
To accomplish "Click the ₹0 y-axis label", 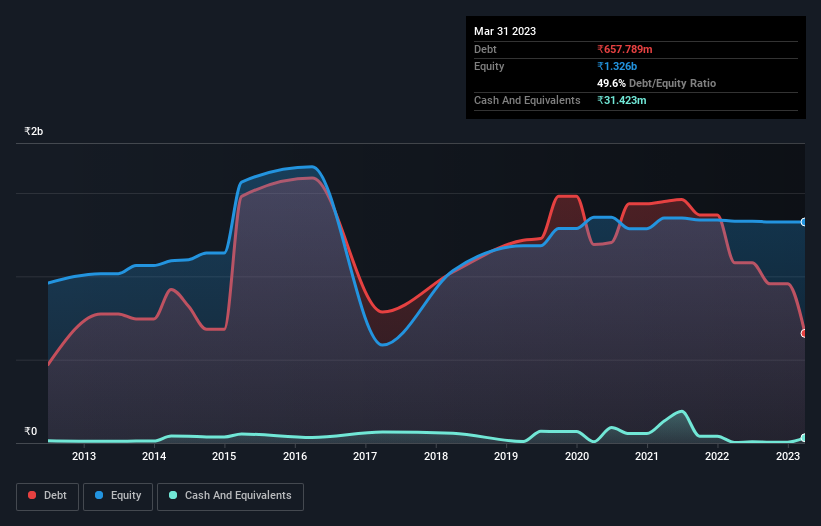I will coord(31,431).
